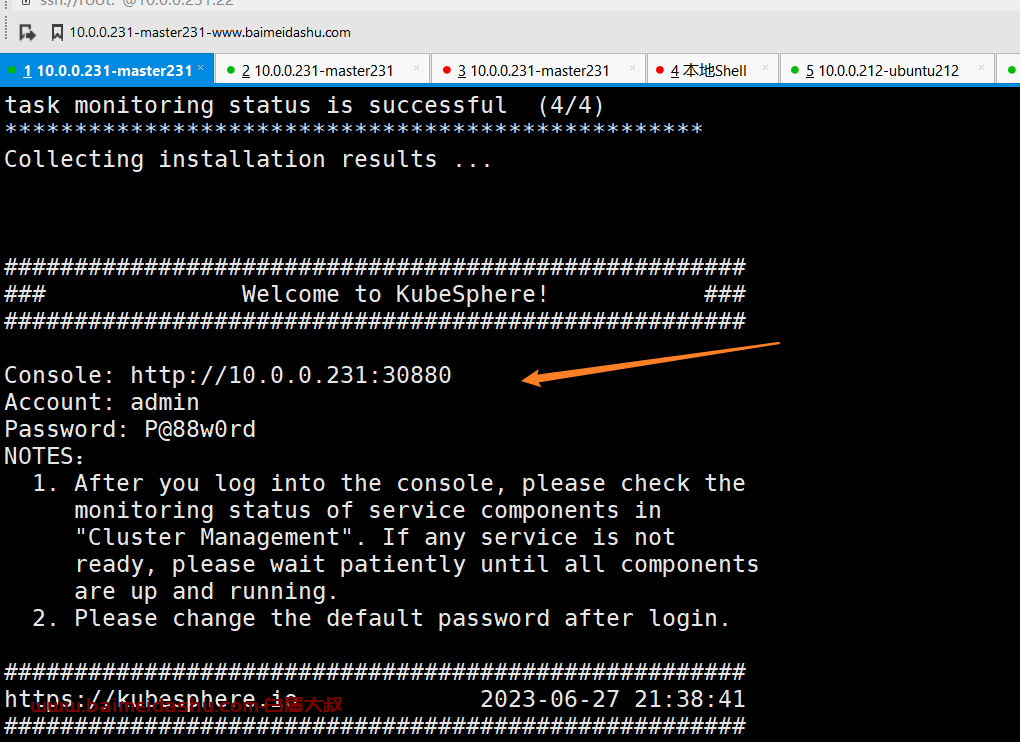Click the password value P@88w0rd
Viewport: 1020px width, 742px height.
click(x=200, y=430)
